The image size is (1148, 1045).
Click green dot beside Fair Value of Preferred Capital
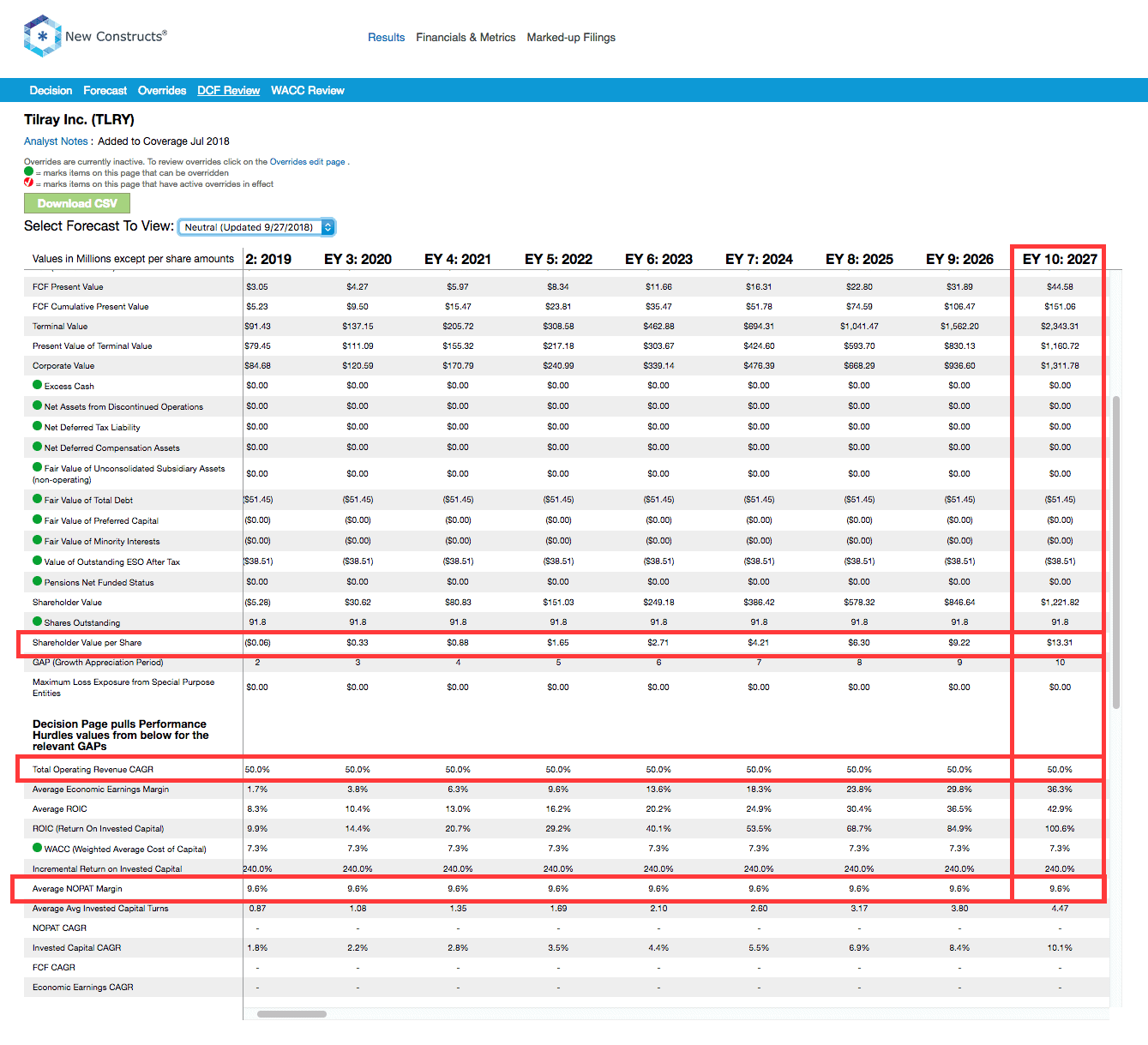coord(37,519)
